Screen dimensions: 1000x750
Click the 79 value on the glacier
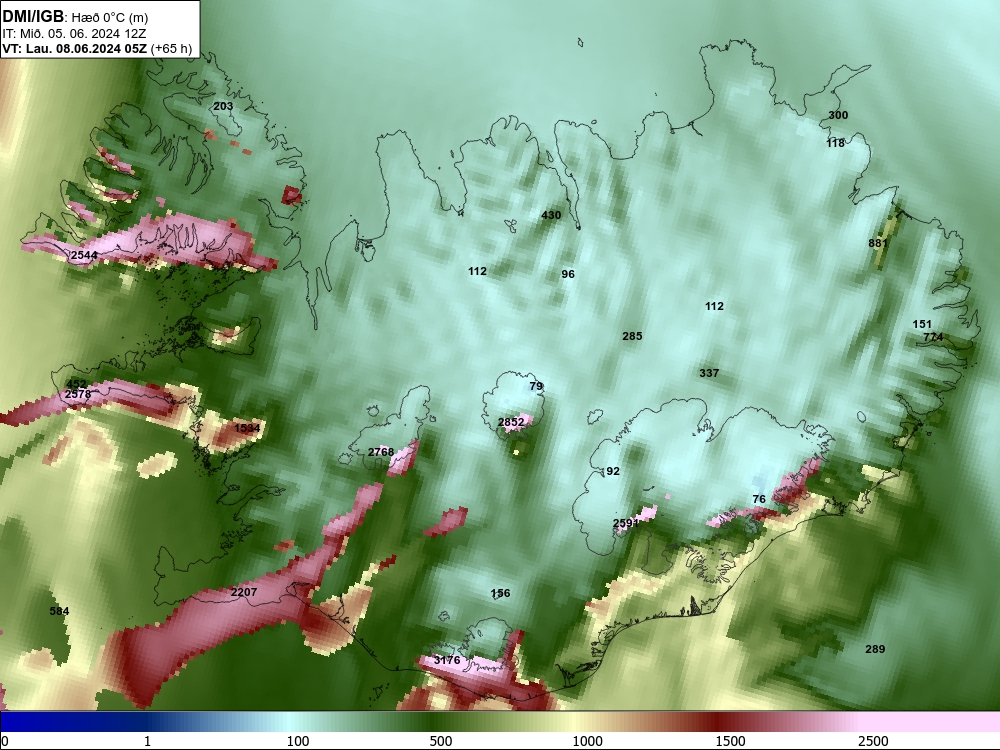(536, 386)
